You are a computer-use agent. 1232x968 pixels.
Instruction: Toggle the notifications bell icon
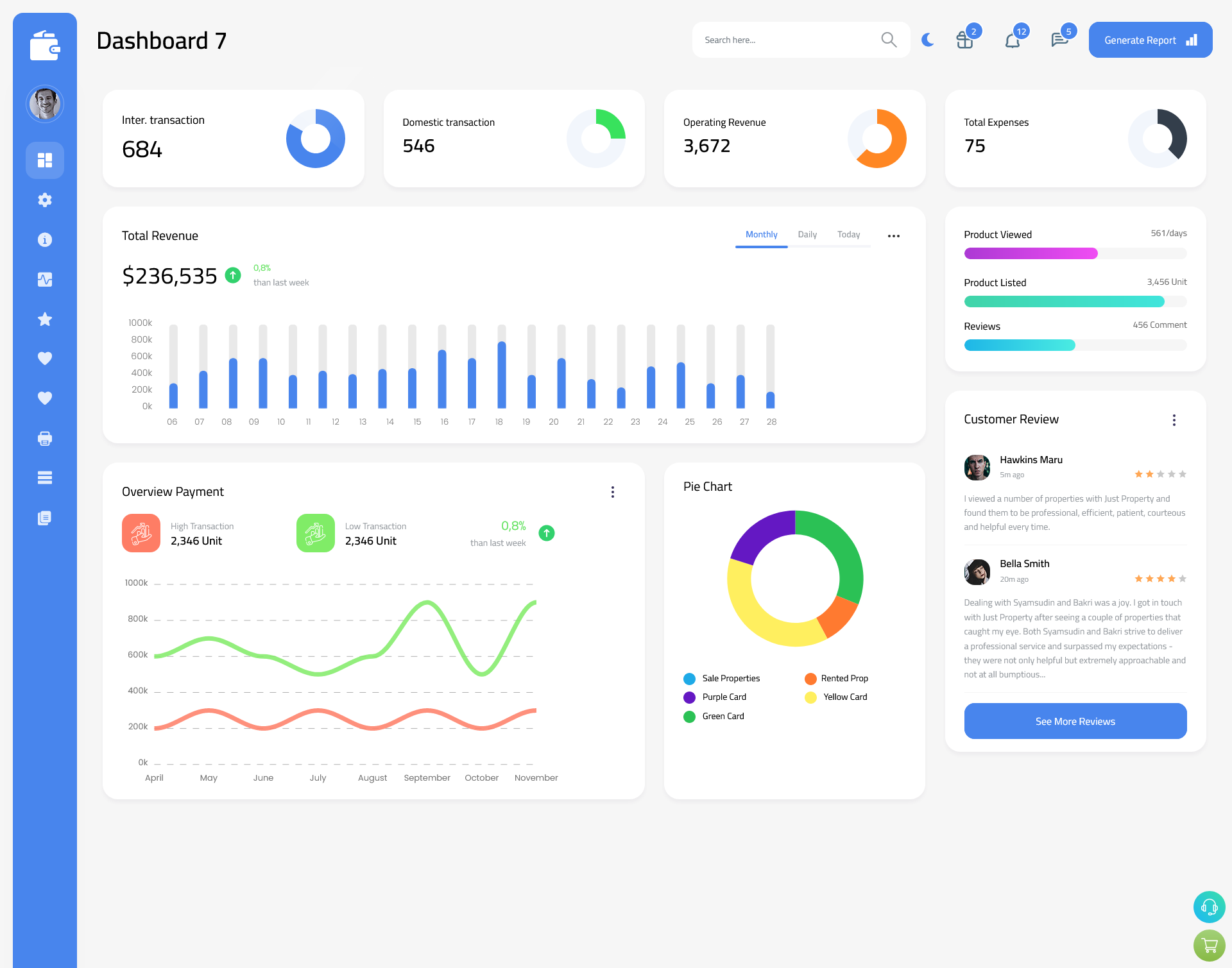(1012, 39)
